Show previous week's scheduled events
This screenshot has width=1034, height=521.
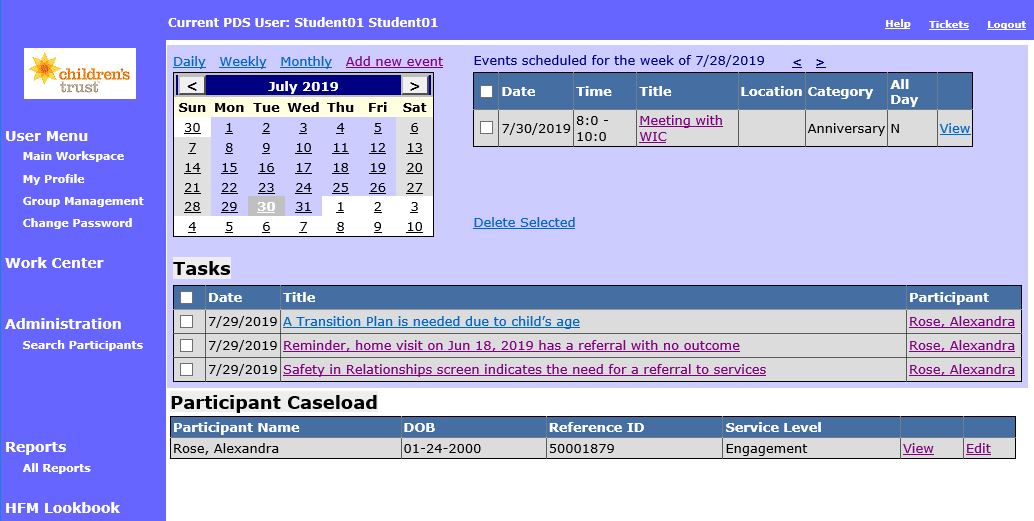tap(797, 62)
